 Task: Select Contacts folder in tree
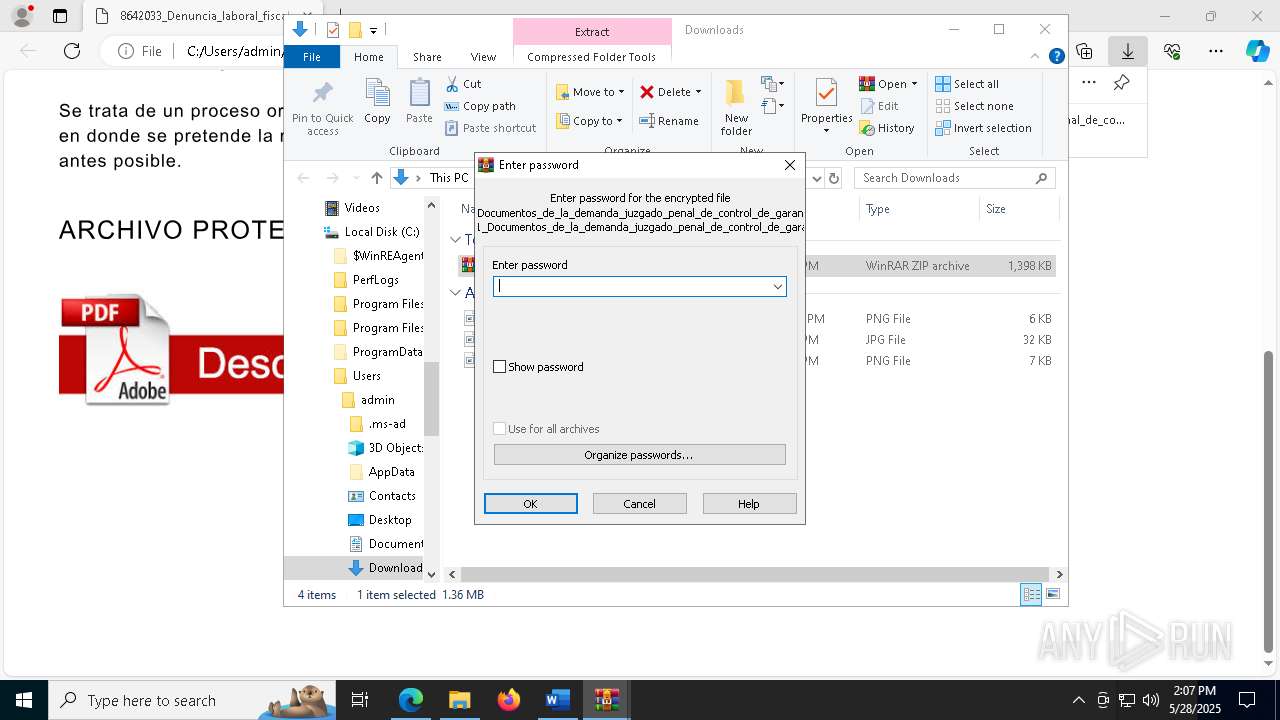point(392,496)
